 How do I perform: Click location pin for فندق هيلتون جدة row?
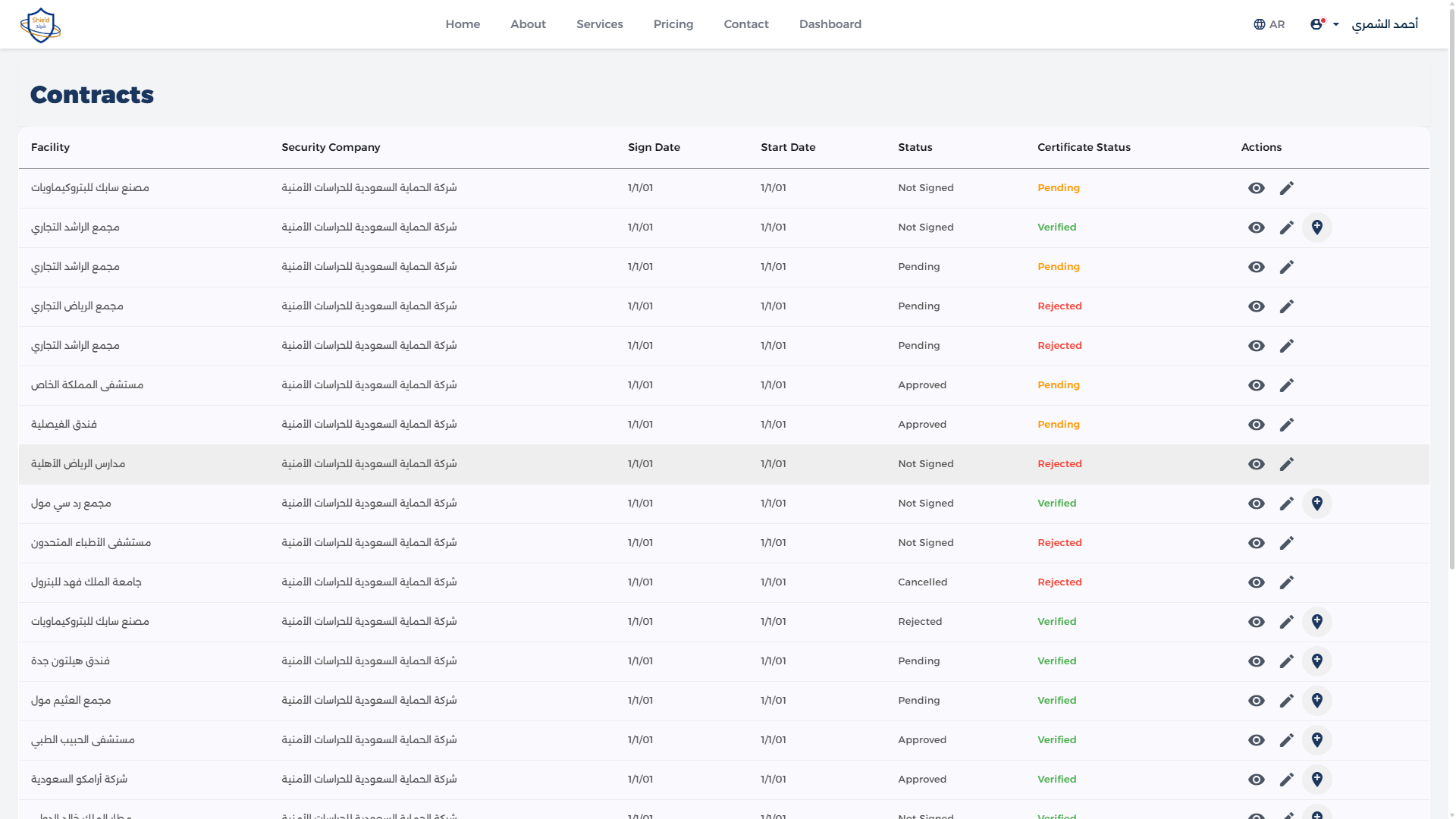tap(1317, 661)
